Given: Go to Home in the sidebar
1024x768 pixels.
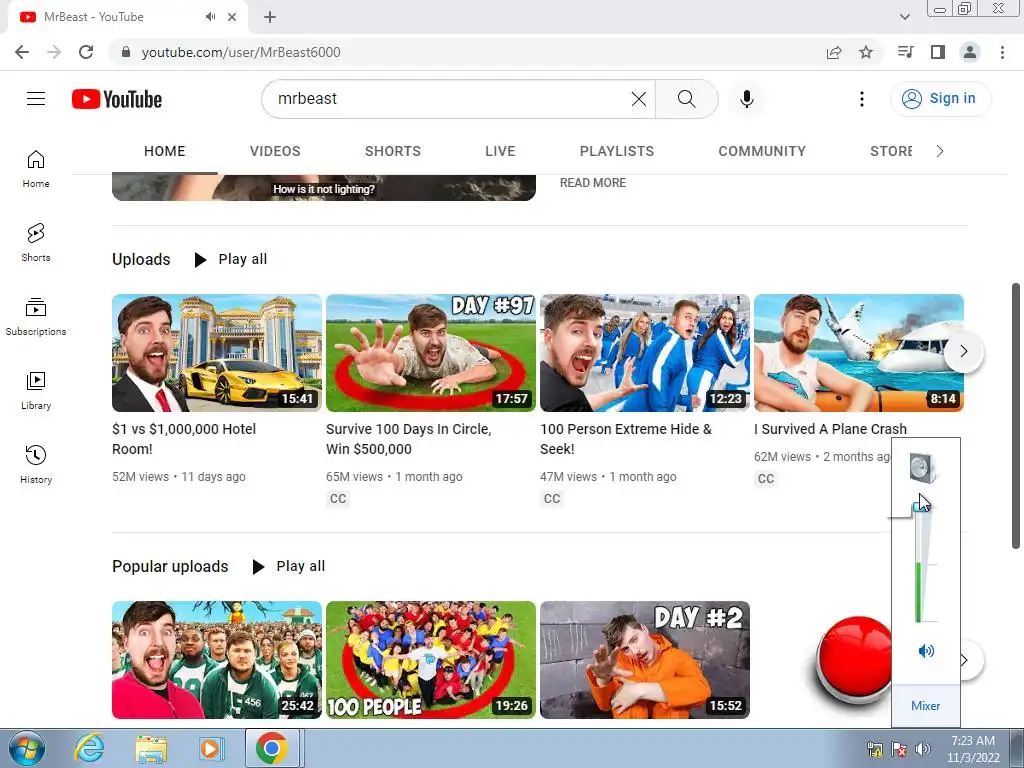Looking at the screenshot, I should (36, 168).
